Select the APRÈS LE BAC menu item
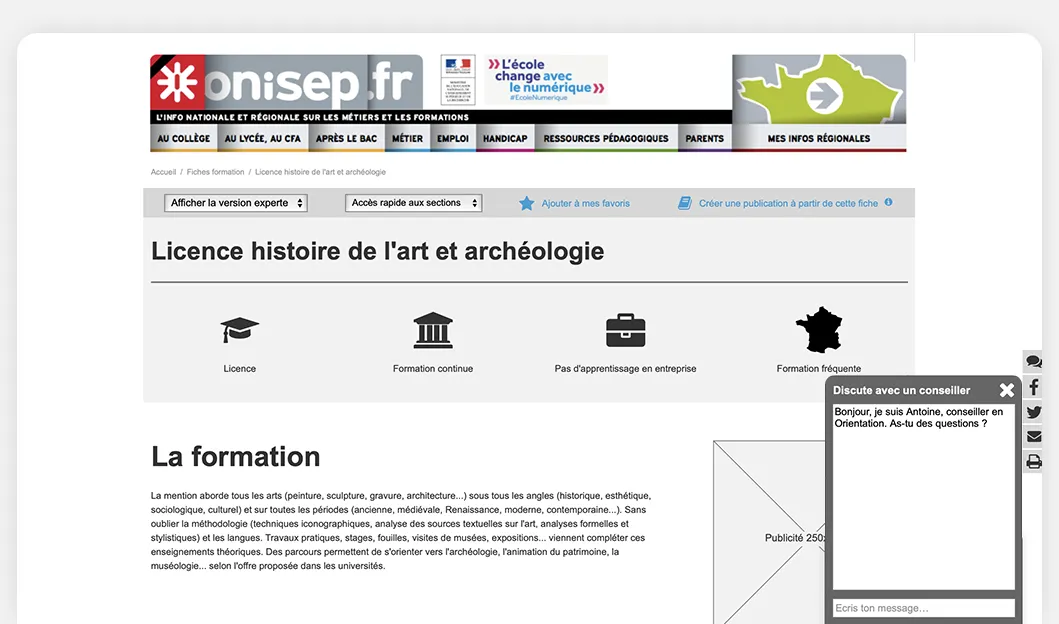The width and height of the screenshot is (1059, 624). tap(346, 138)
